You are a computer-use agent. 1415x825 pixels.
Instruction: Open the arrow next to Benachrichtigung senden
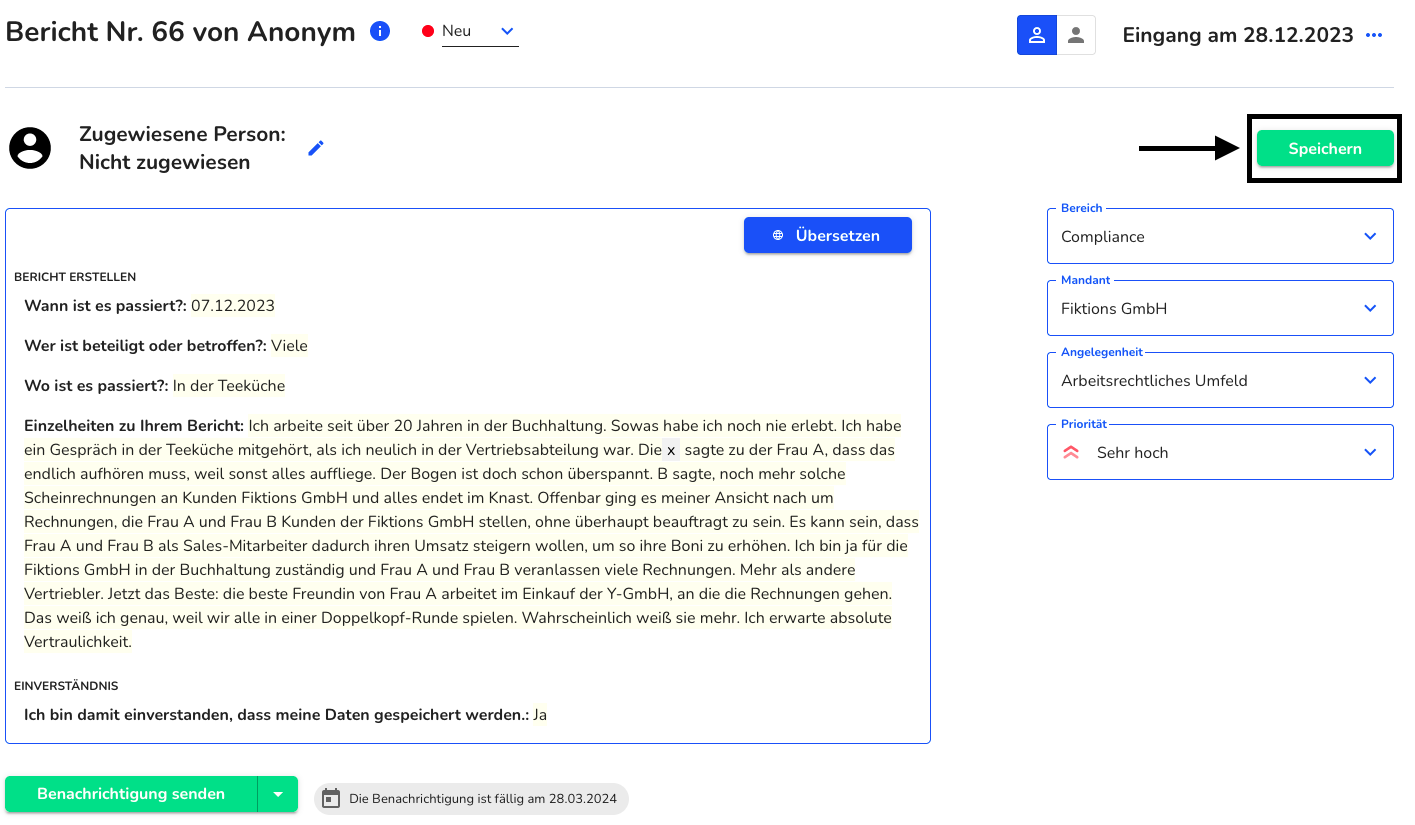coord(278,794)
